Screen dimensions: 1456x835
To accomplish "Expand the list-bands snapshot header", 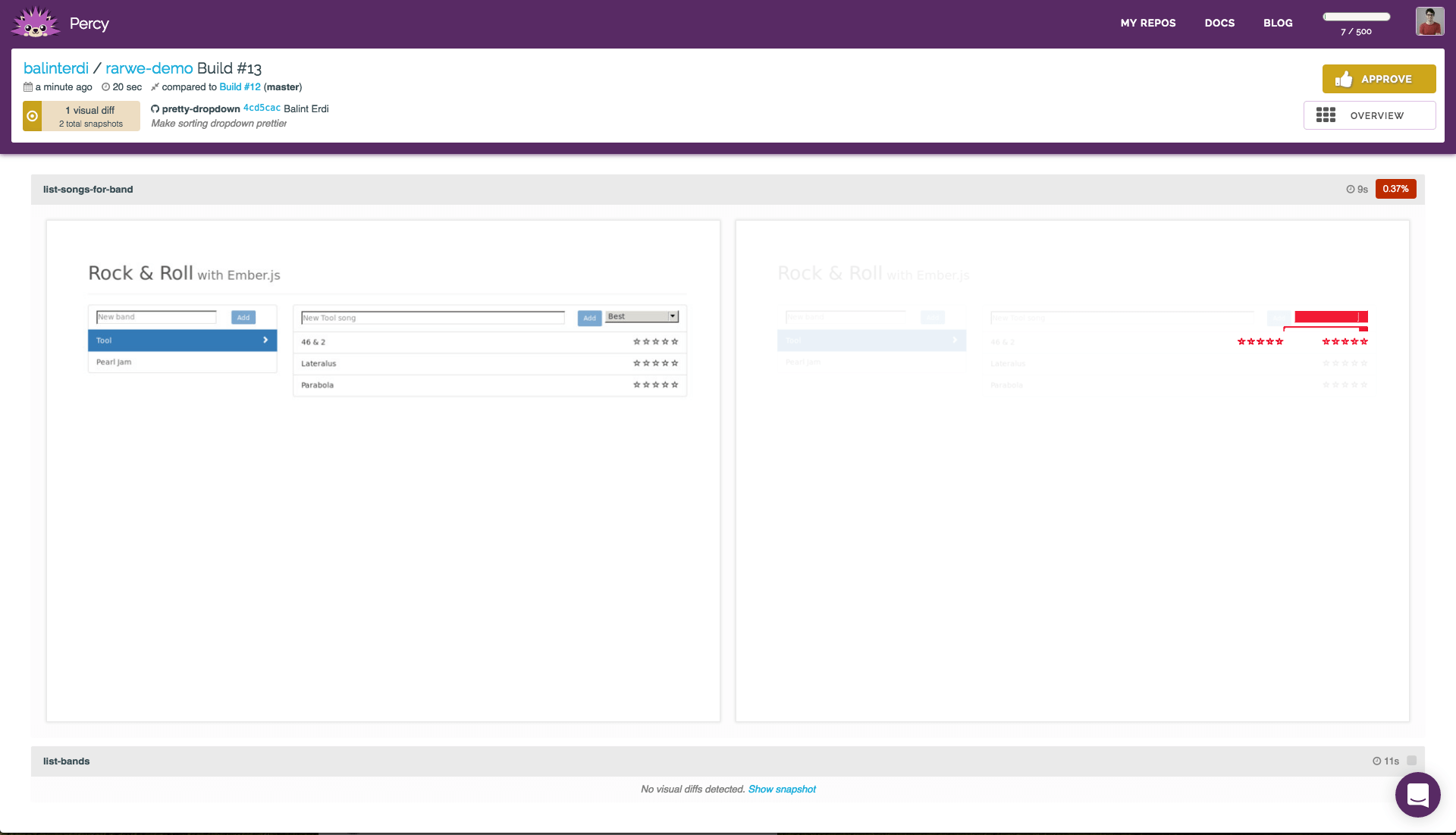I will 67,761.
